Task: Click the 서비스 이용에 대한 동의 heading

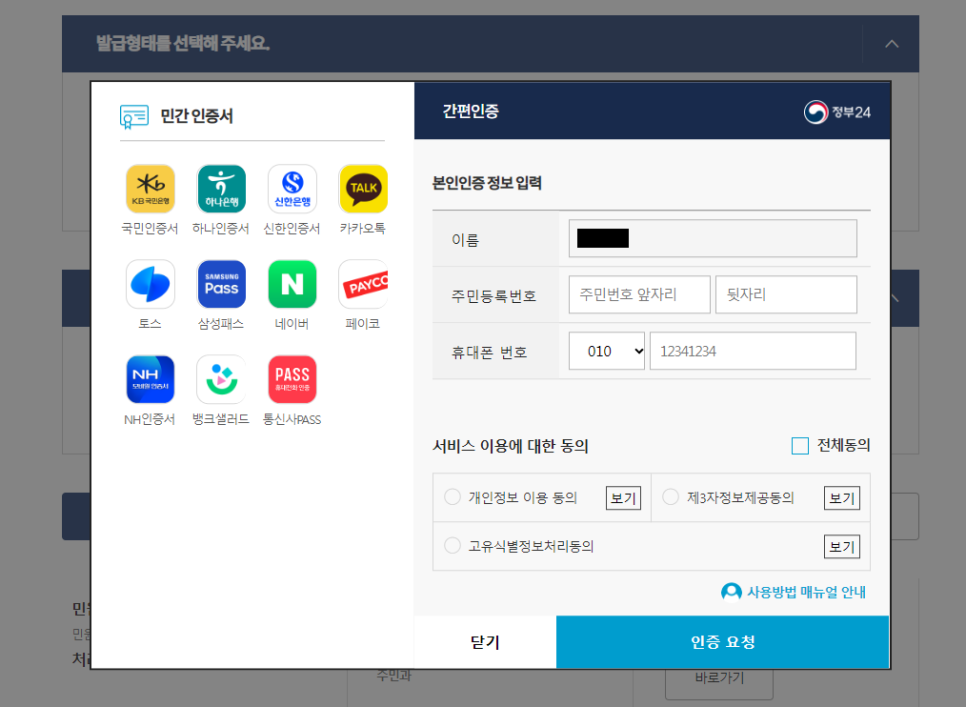Action: click(x=510, y=446)
